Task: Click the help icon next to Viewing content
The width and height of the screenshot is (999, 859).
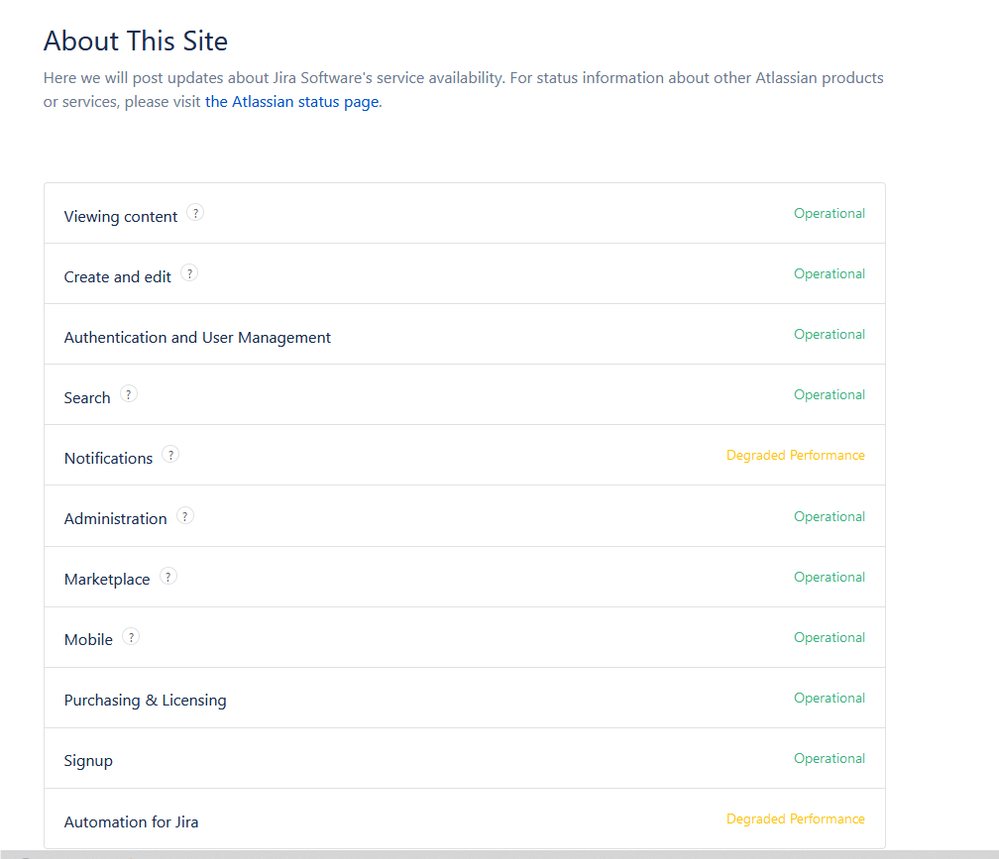Action: click(195, 213)
